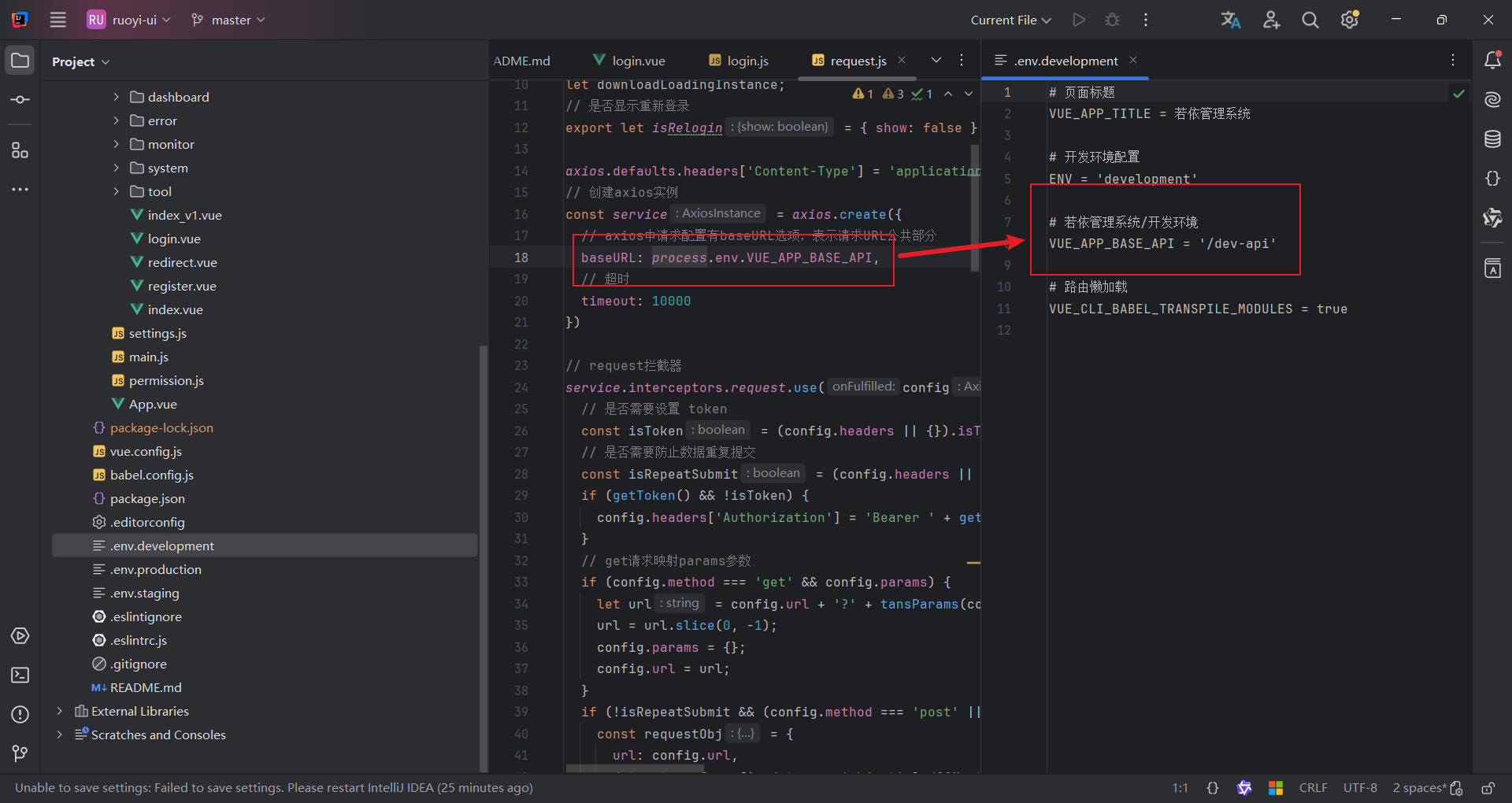The height and width of the screenshot is (803, 1512).
Task: Switch to the login.js tab
Action: (739, 61)
